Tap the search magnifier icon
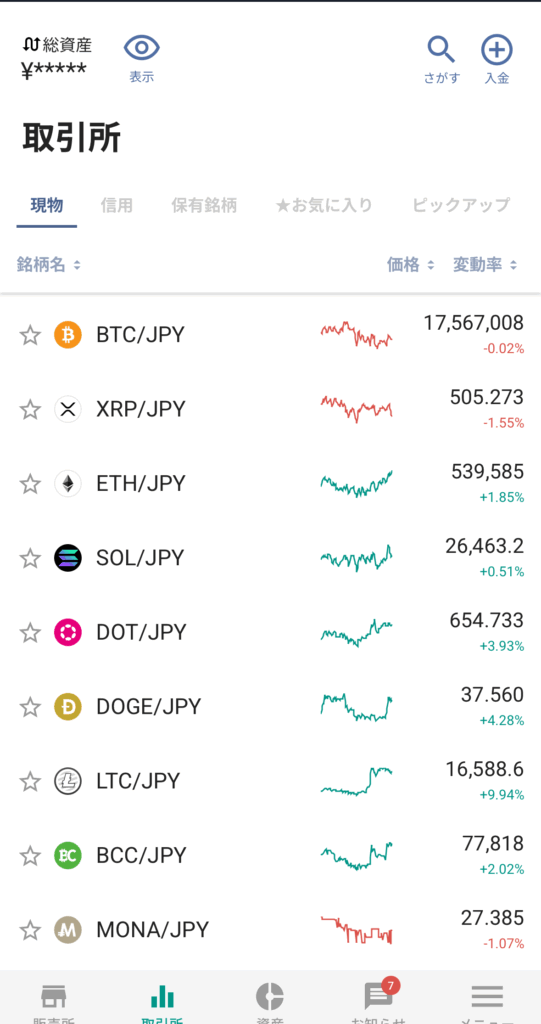The image size is (541, 1024). pos(441,50)
